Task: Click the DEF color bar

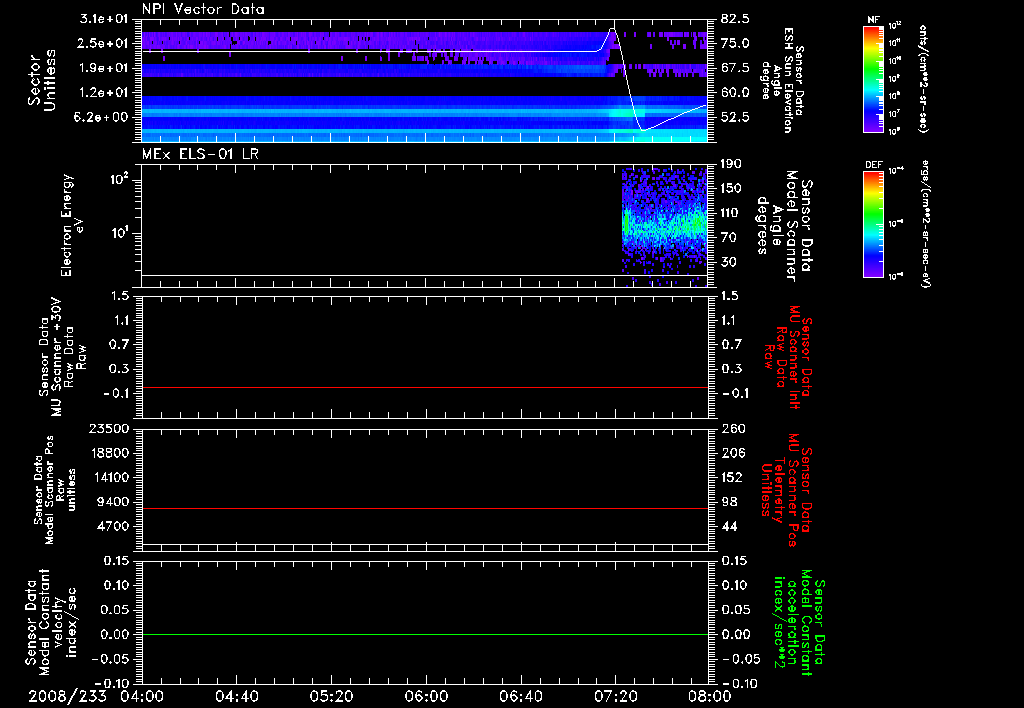Action: (x=873, y=224)
